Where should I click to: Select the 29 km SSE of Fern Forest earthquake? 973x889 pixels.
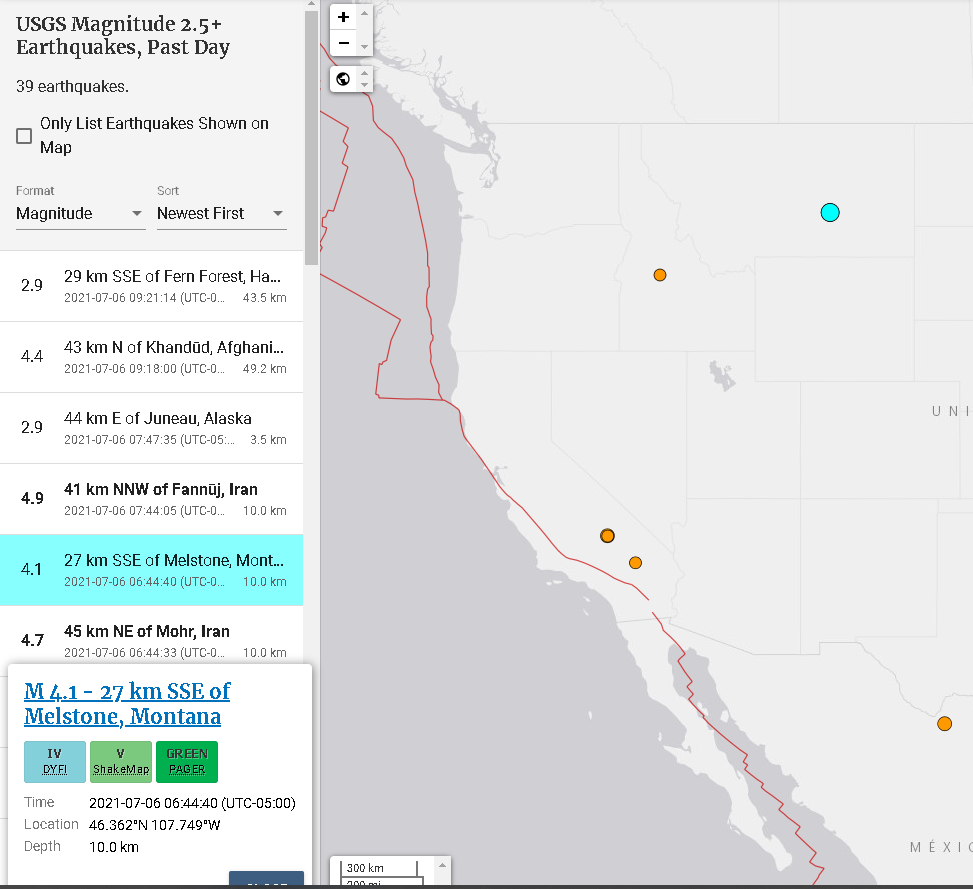click(151, 286)
